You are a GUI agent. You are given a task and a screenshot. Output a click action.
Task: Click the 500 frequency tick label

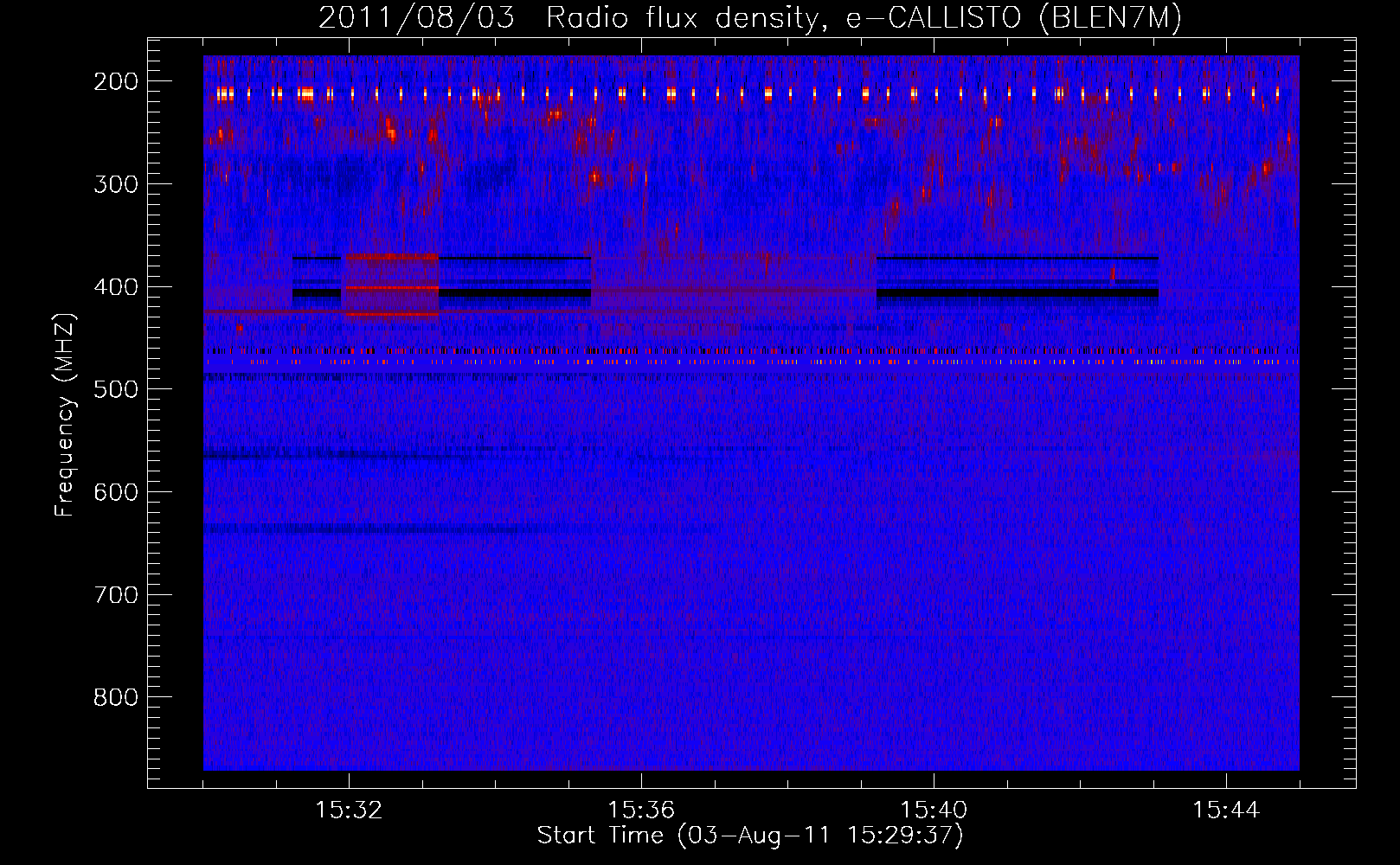coord(115,389)
